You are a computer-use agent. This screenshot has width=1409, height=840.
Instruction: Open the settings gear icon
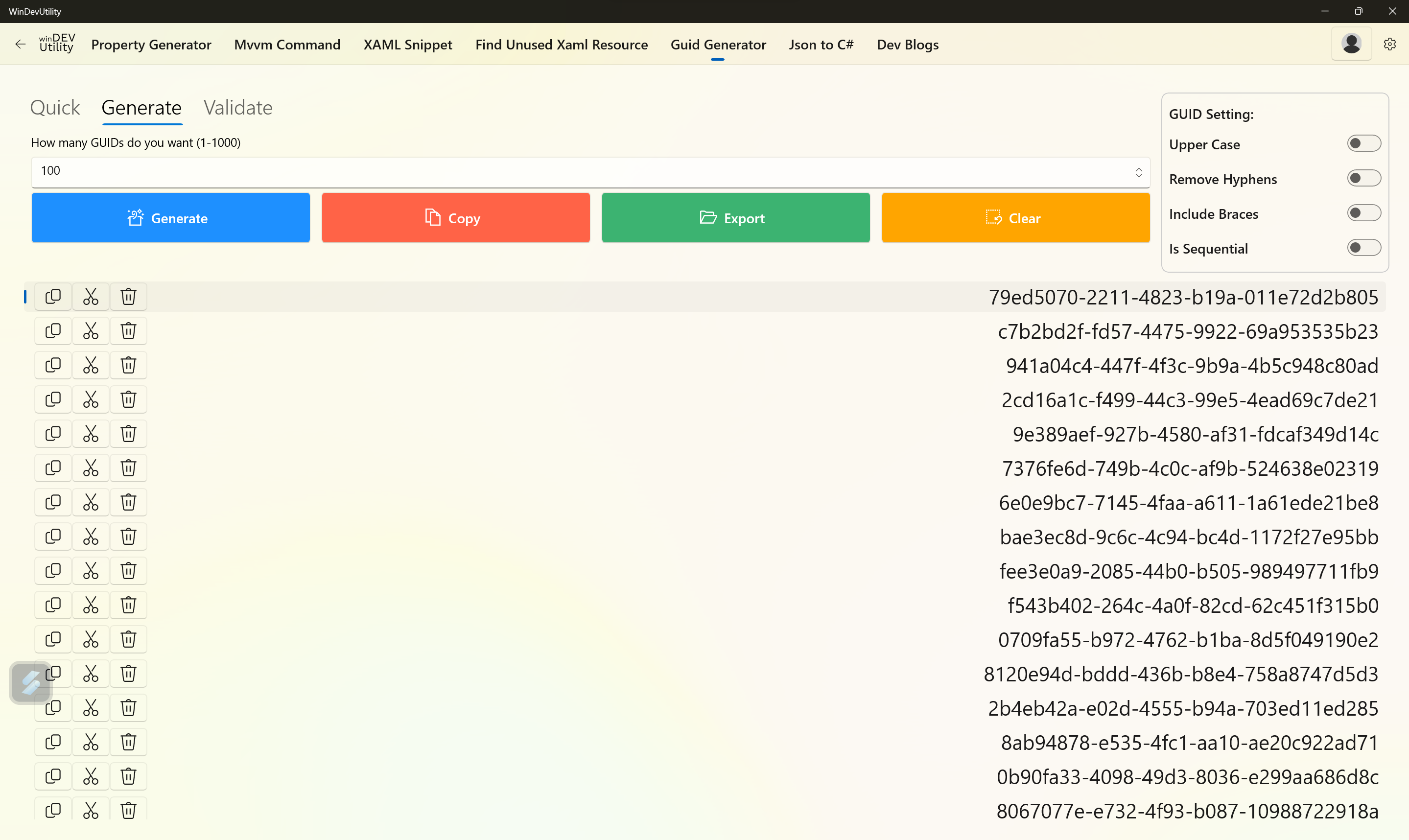tap(1389, 44)
